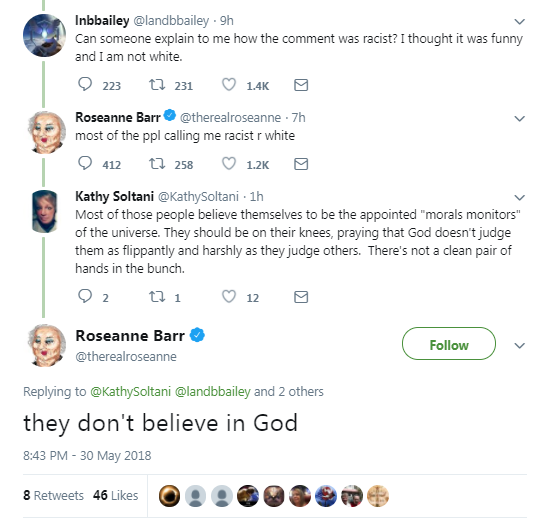
Task: Follow Roseanne Barr
Action: point(449,344)
